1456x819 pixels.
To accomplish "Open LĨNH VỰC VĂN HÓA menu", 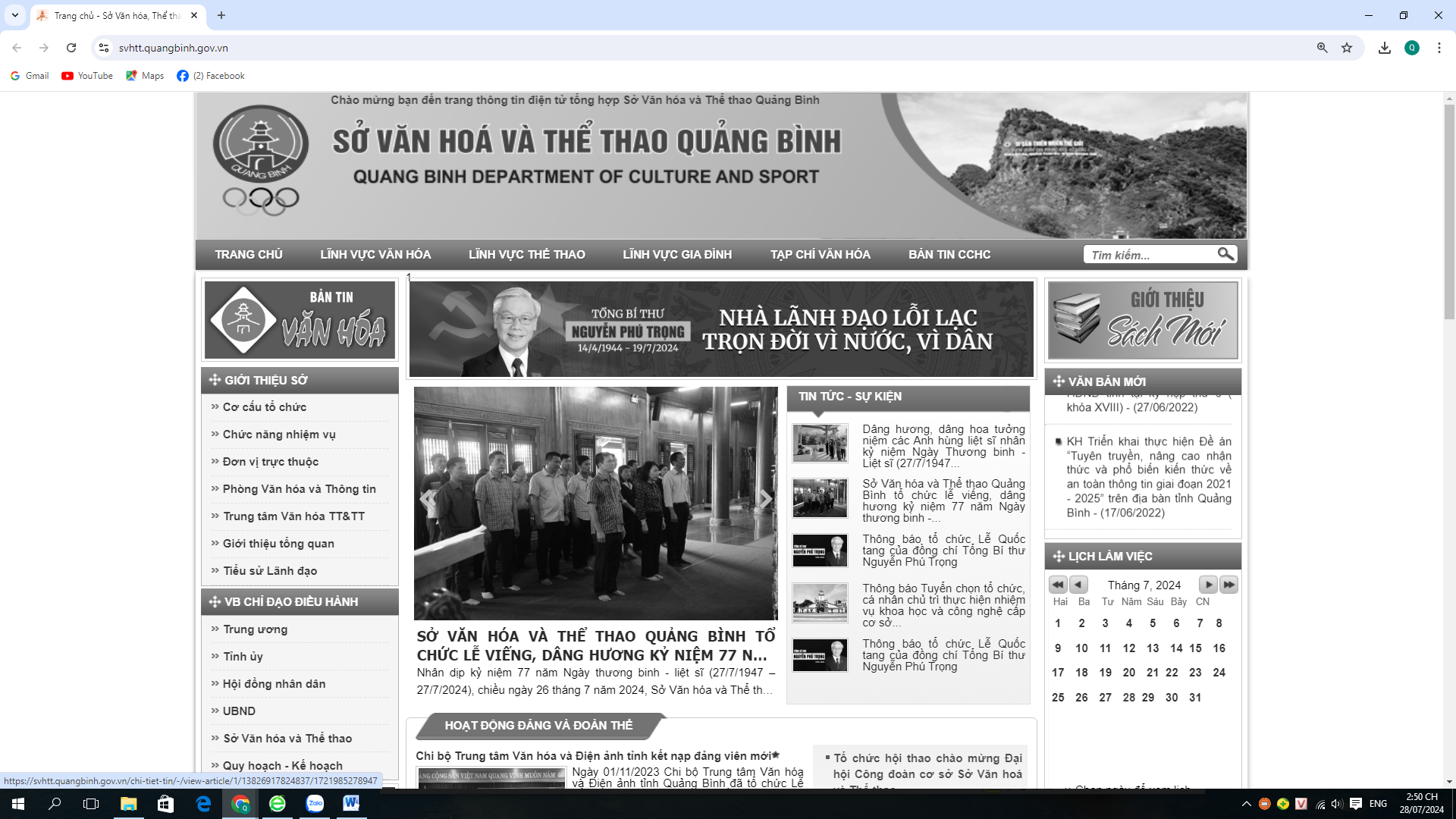I will point(375,255).
